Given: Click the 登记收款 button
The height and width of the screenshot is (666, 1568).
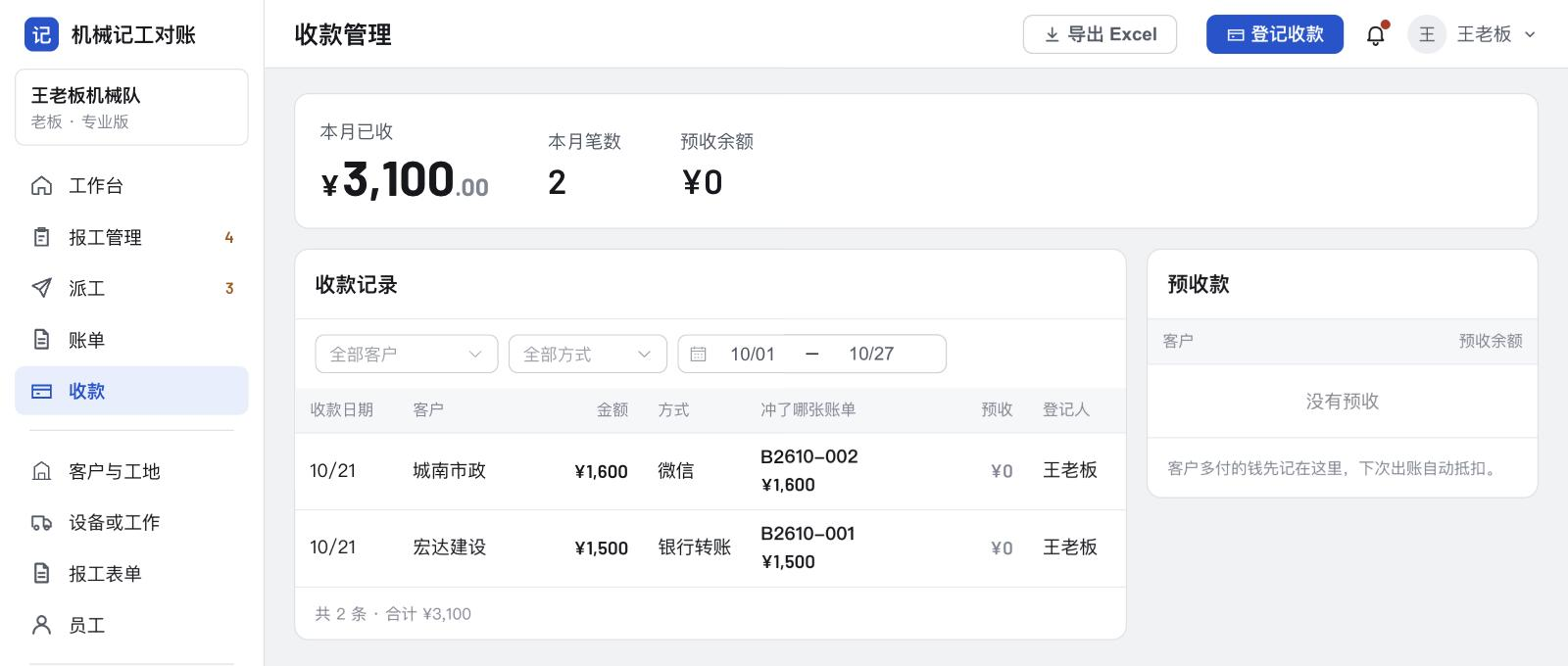Looking at the screenshot, I should point(1275,34).
